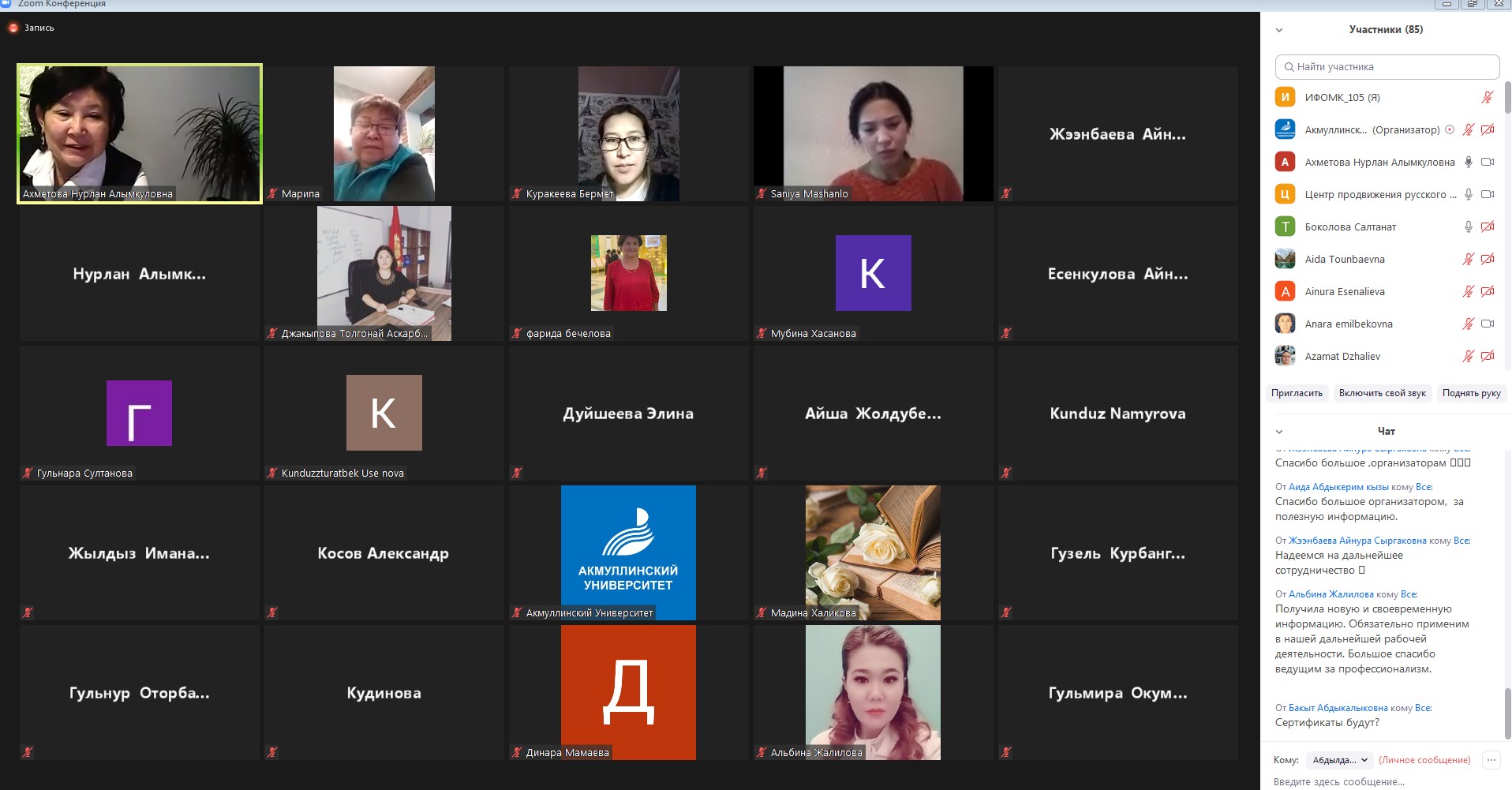The width and height of the screenshot is (1512, 790).
Task: Click camera icon next to Ахметова Нурлан Алымкуловна
Action: tap(1488, 163)
